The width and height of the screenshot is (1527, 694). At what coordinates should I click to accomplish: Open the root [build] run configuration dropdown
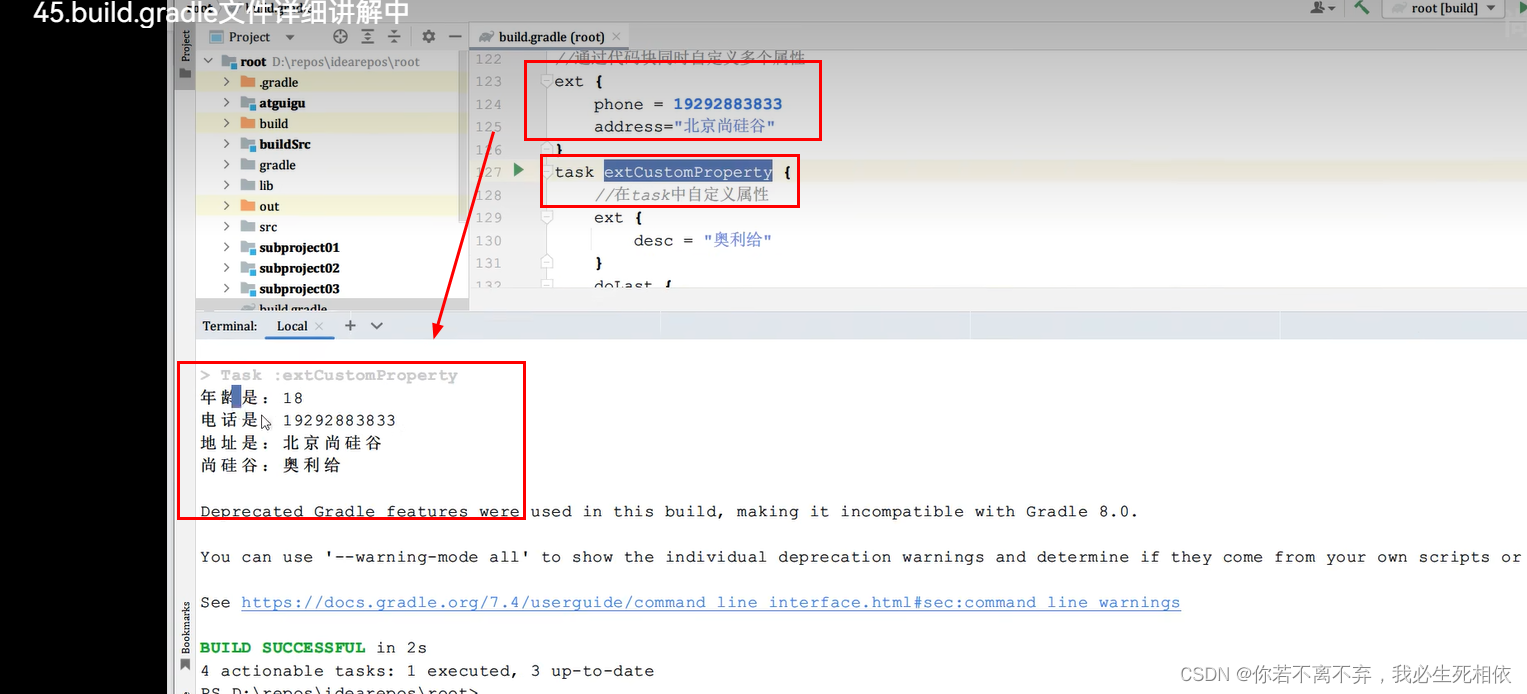pos(1443,8)
